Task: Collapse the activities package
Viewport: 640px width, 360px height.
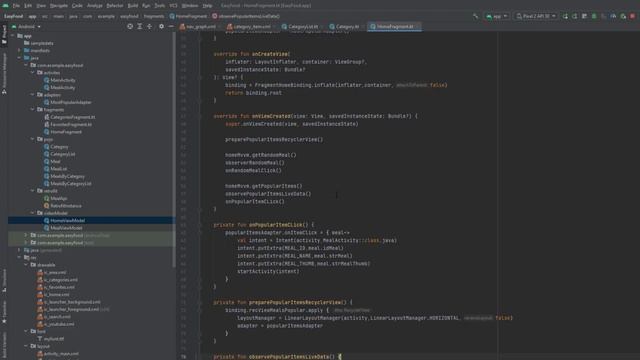Action: point(33,73)
